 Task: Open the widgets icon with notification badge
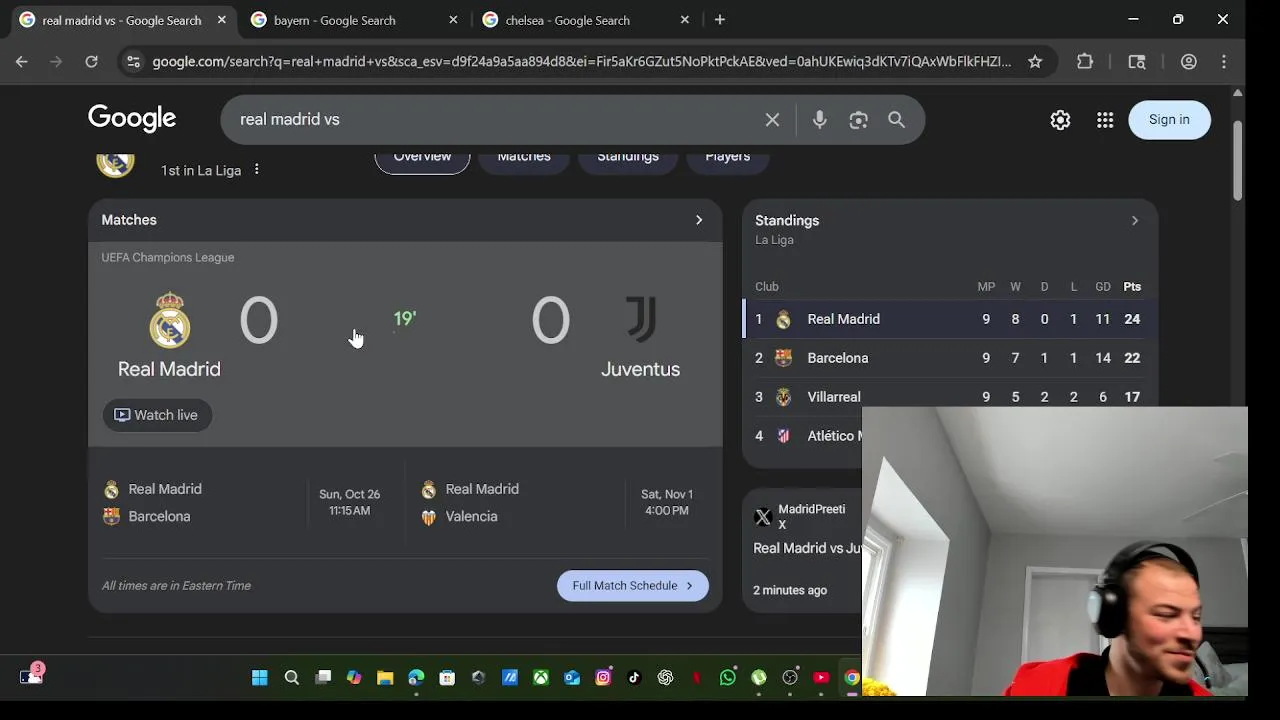point(31,675)
